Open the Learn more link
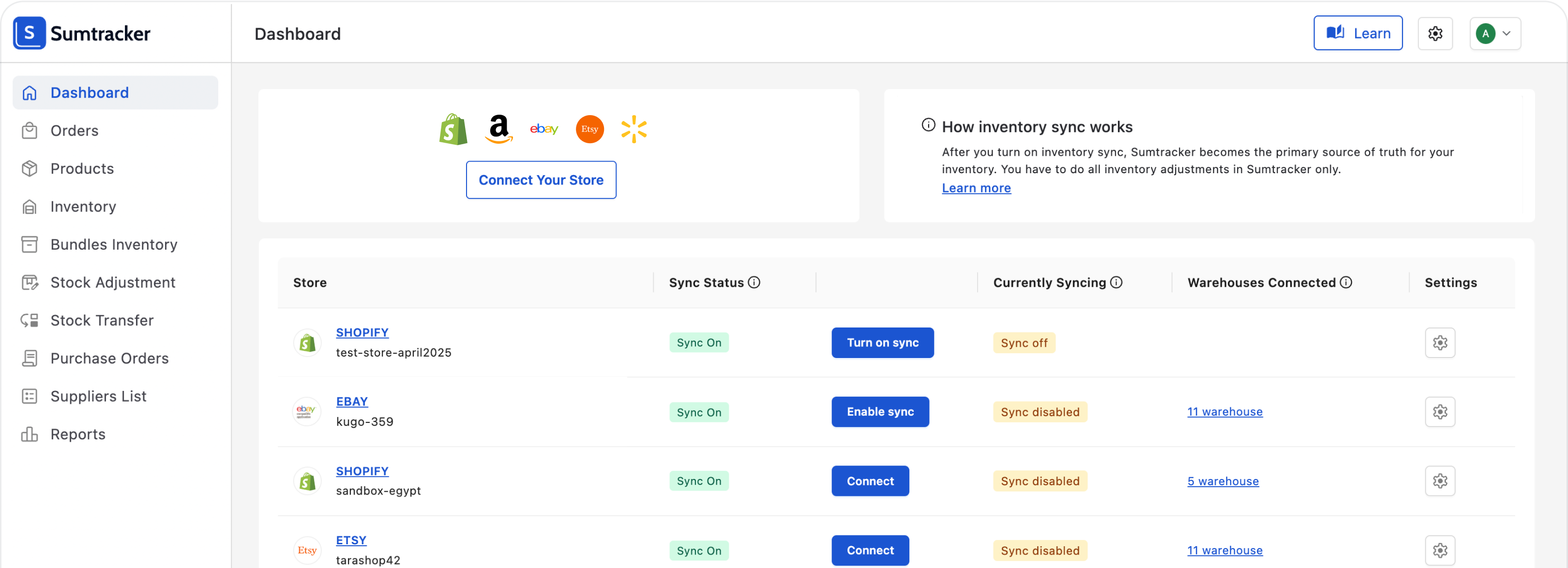1568x568 pixels. [x=976, y=188]
